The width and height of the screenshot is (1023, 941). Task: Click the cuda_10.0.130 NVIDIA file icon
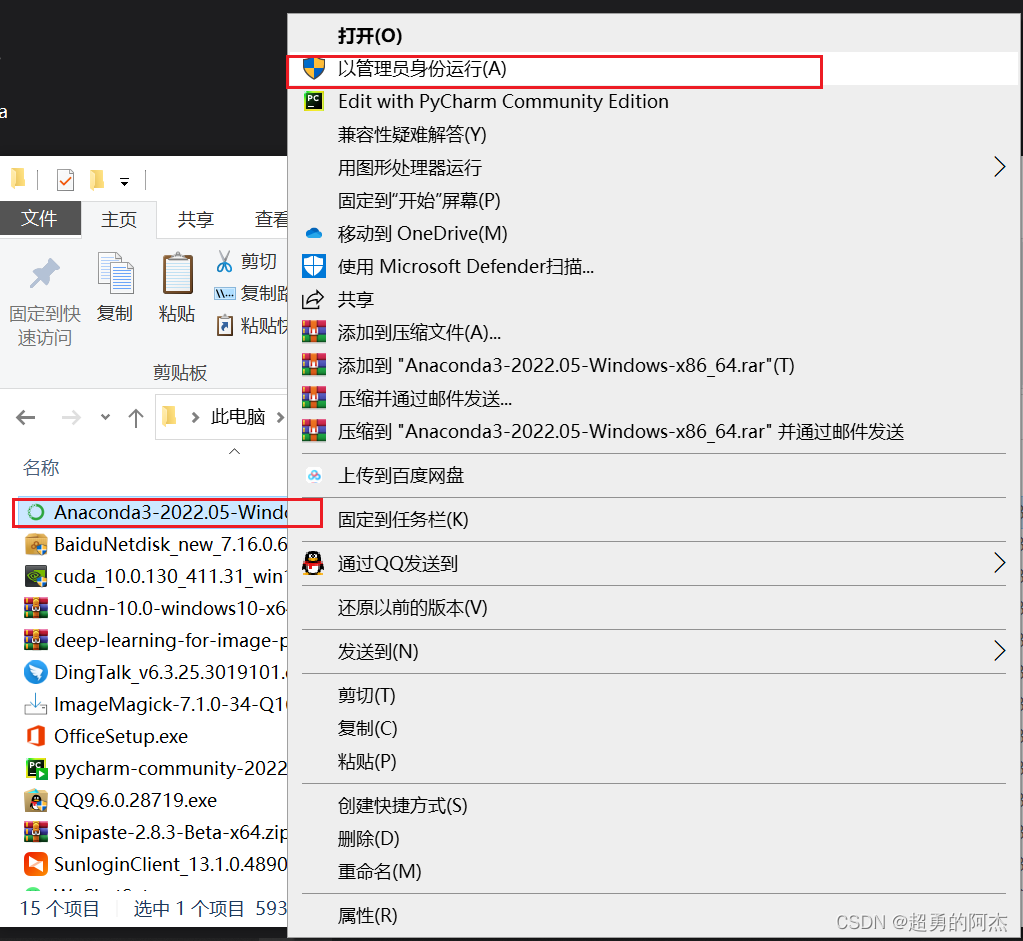[36, 576]
